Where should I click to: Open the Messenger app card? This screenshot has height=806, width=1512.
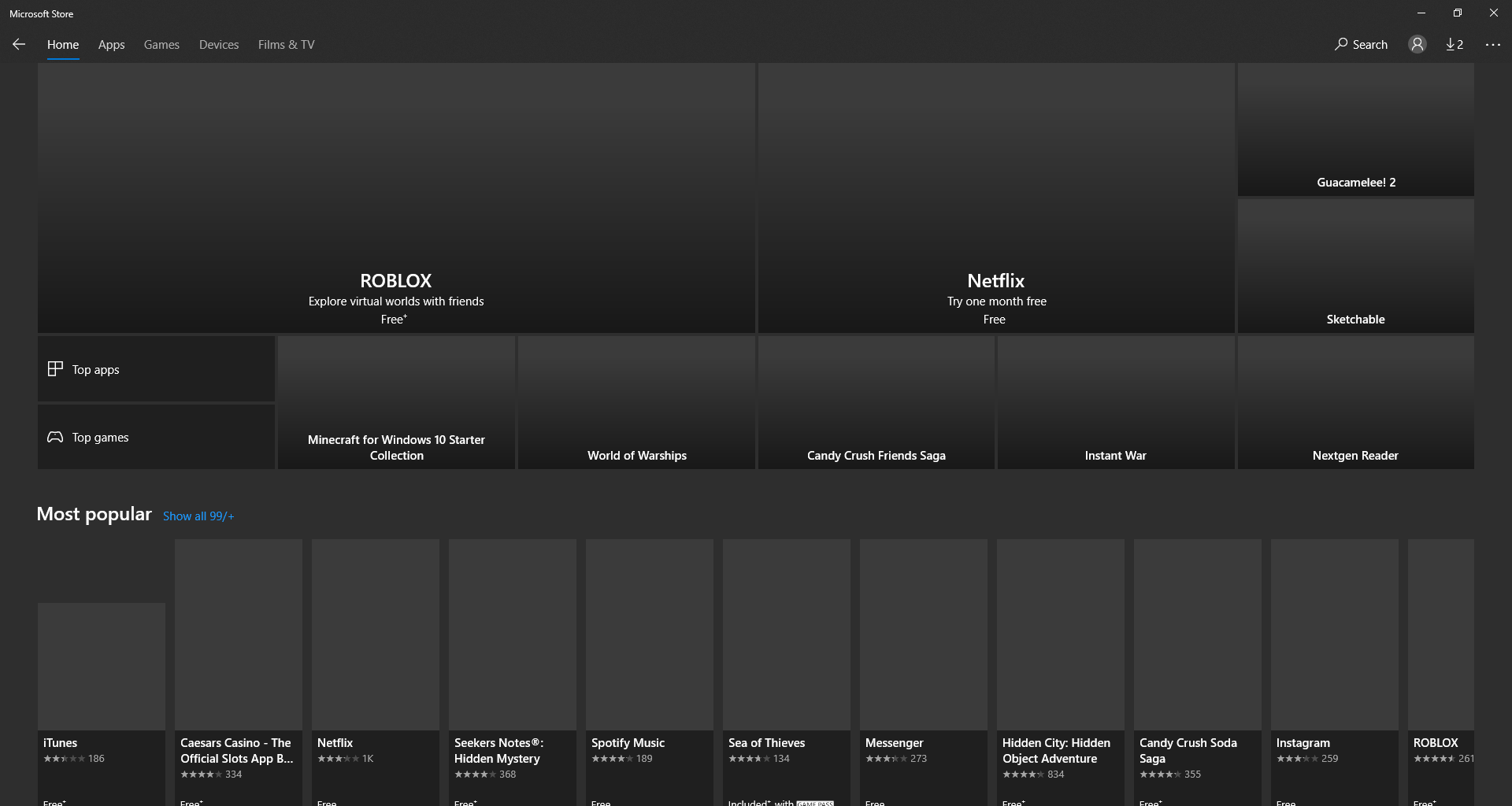(924, 673)
